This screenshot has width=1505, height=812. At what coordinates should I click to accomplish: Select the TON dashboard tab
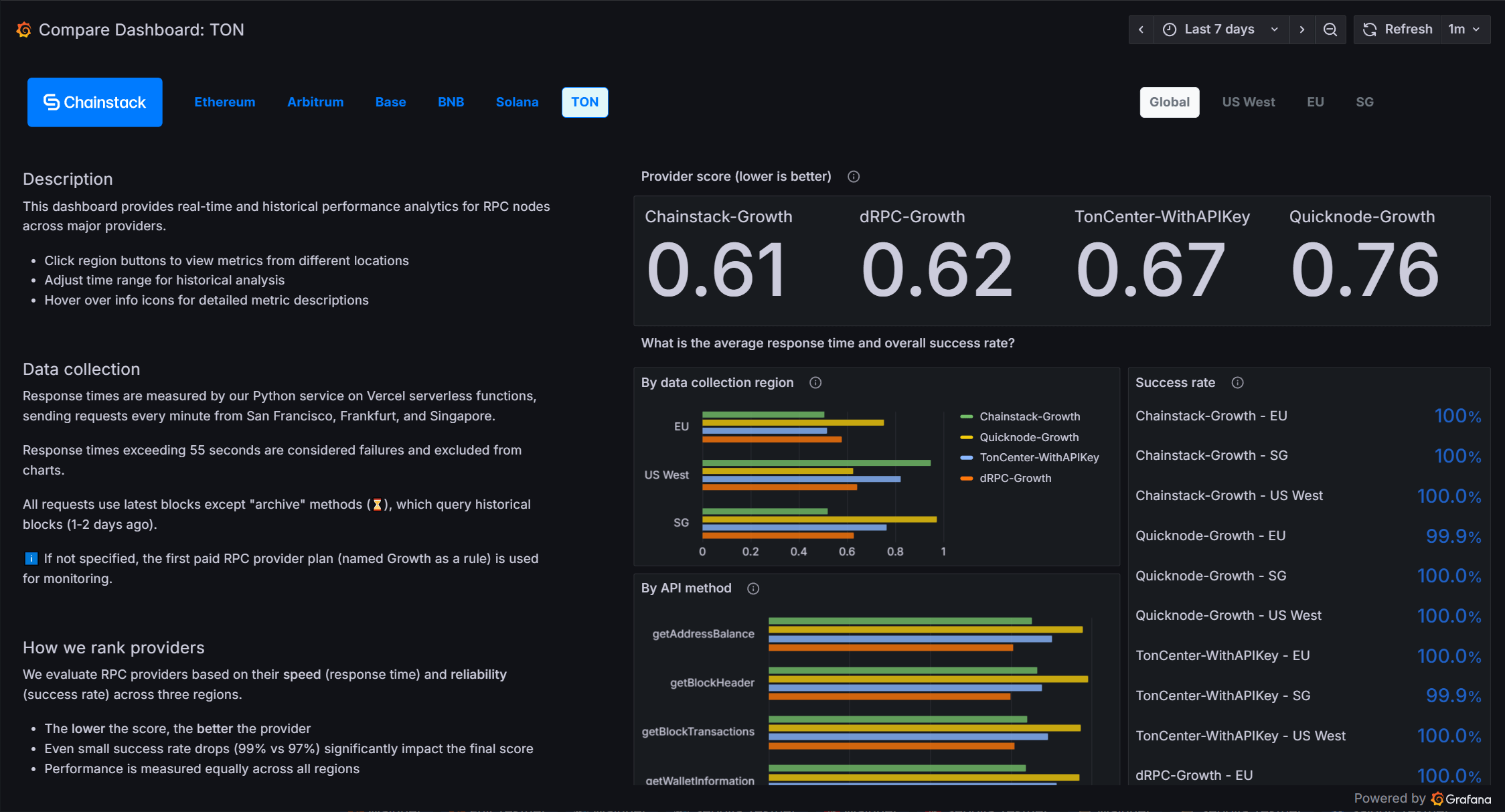pos(585,102)
